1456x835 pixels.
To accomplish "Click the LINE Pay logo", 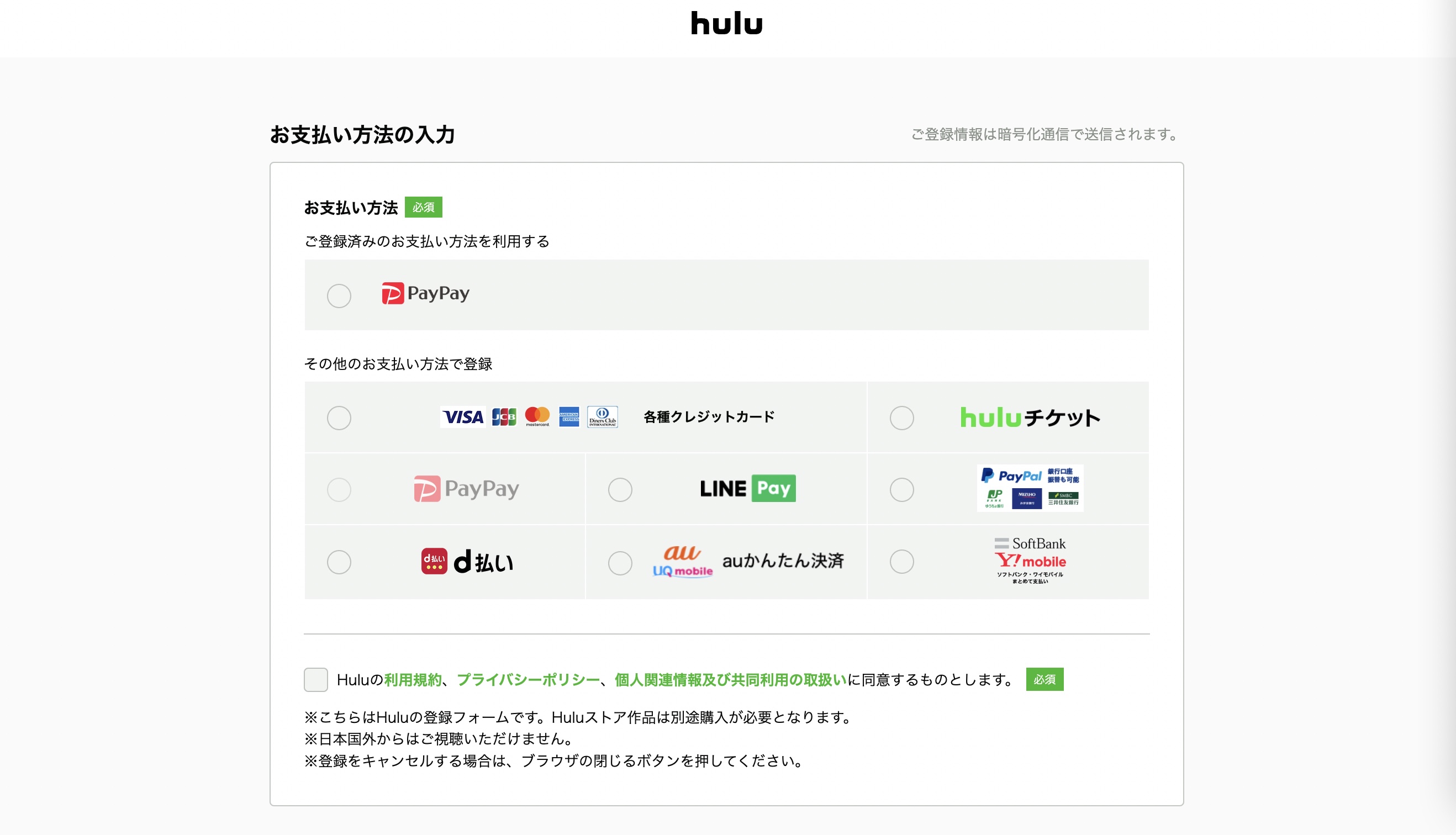I will click(748, 489).
